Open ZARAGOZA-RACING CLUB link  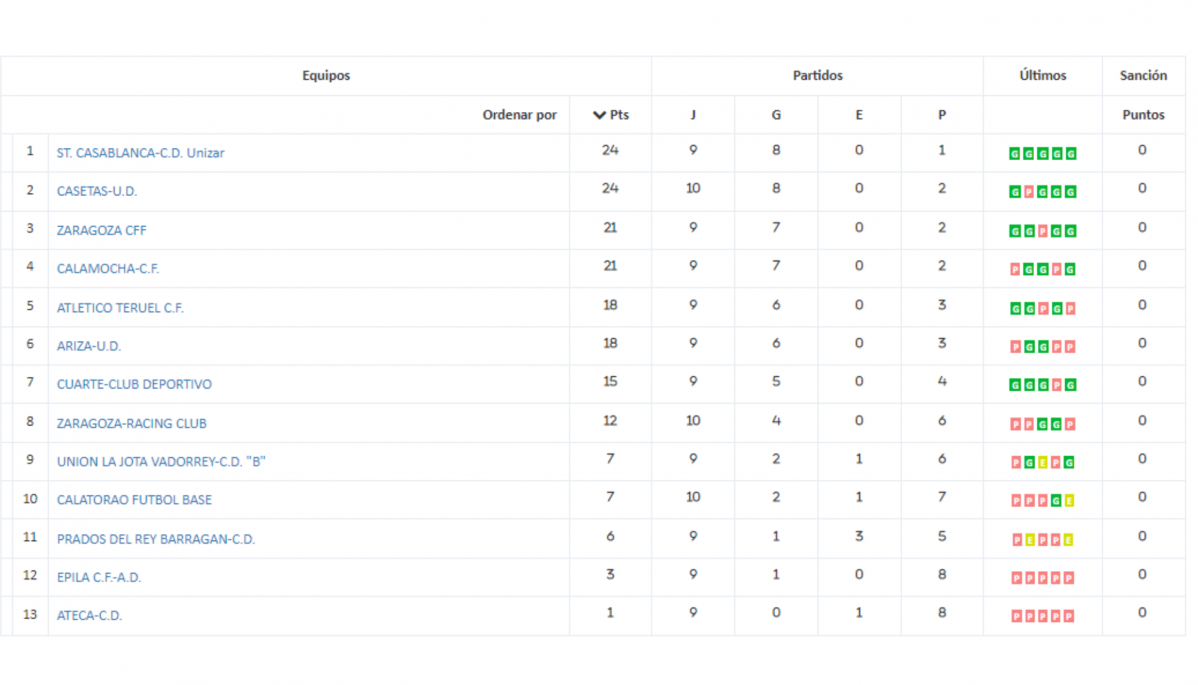pyautogui.click(x=131, y=423)
